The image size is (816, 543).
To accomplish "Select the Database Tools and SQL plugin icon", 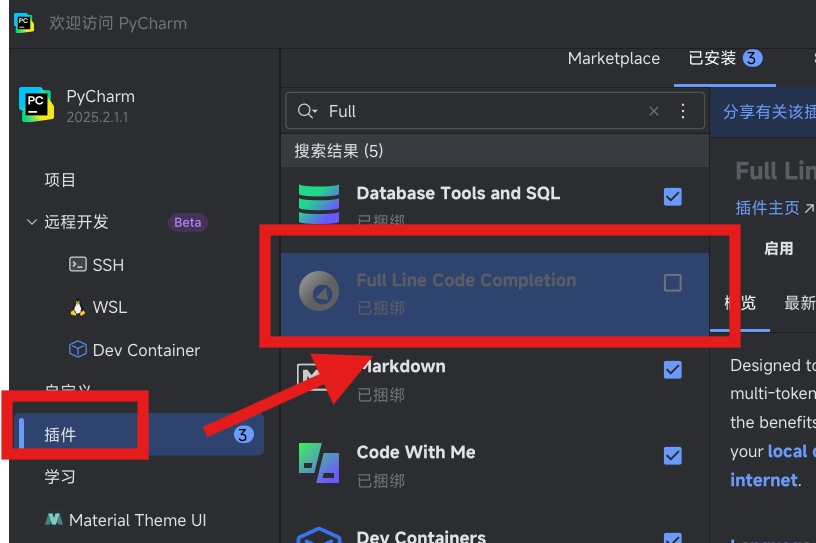I will [319, 203].
